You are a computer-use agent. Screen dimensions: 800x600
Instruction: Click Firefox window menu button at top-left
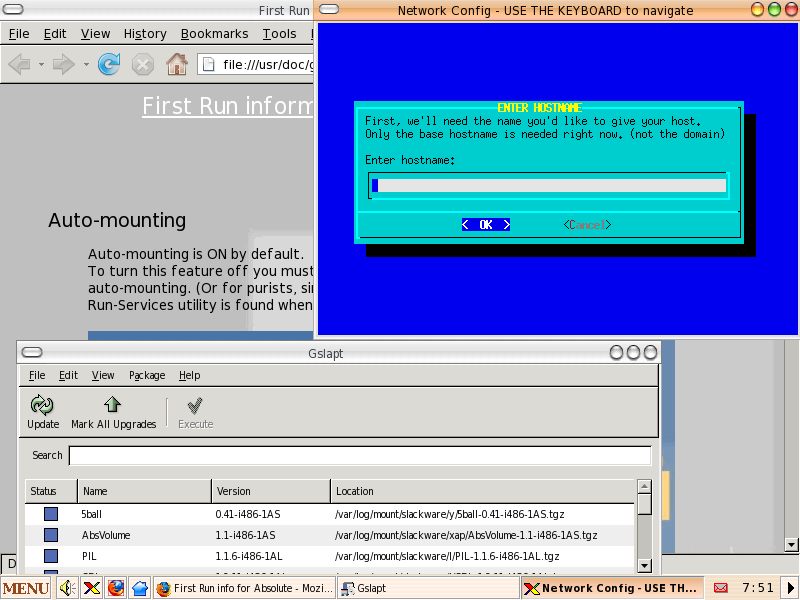[x=13, y=10]
